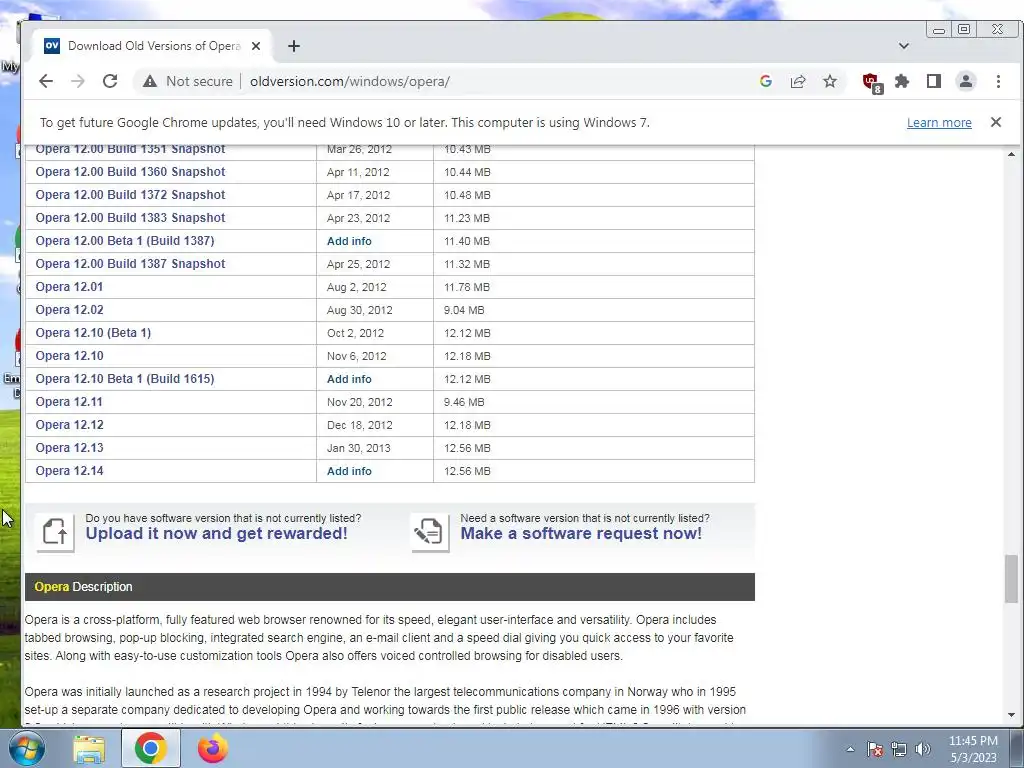Image resolution: width=1024 pixels, height=768 pixels.
Task: Launch Firefox from the taskbar
Action: pos(213,748)
